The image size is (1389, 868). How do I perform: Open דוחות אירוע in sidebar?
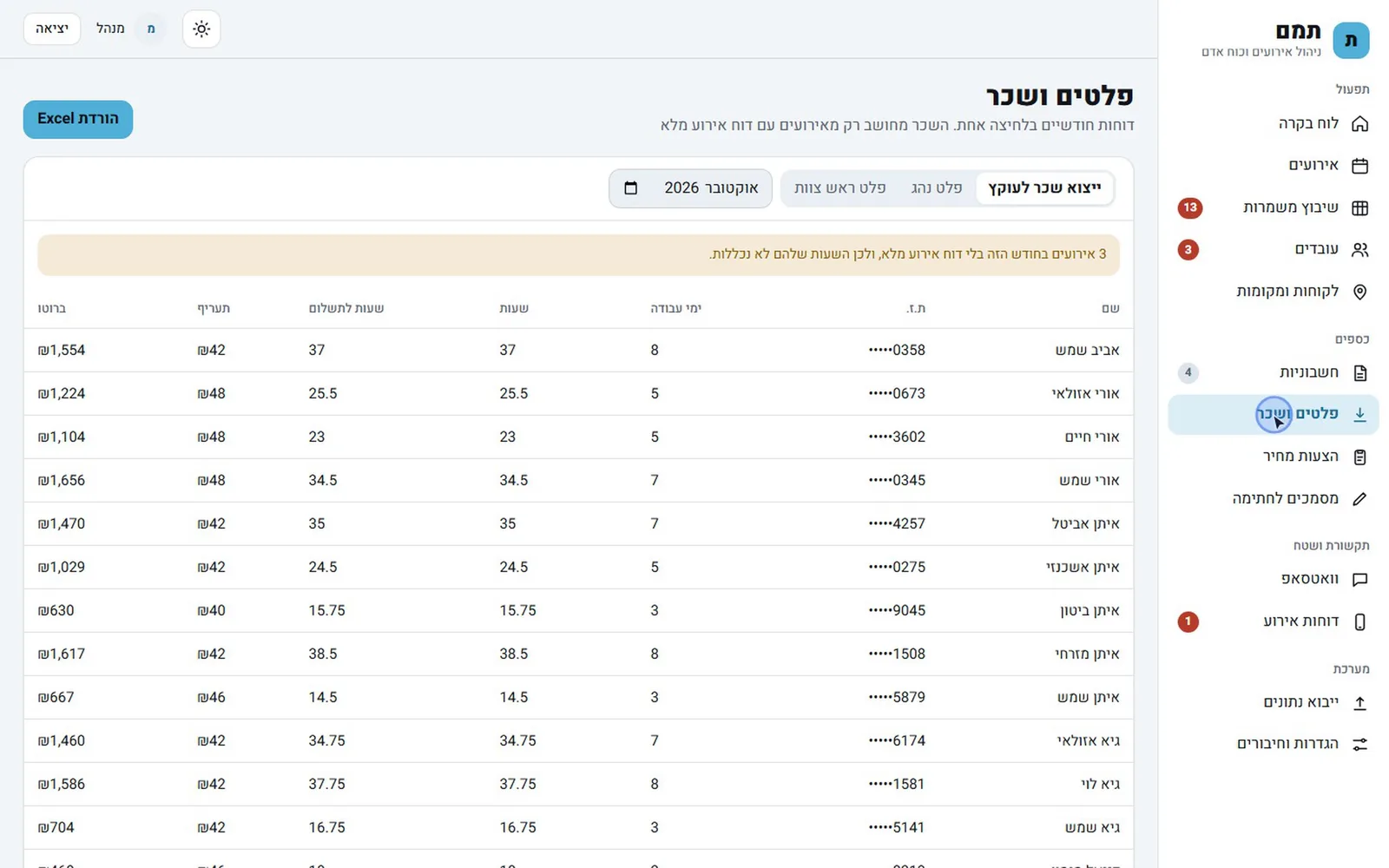coord(1273,621)
